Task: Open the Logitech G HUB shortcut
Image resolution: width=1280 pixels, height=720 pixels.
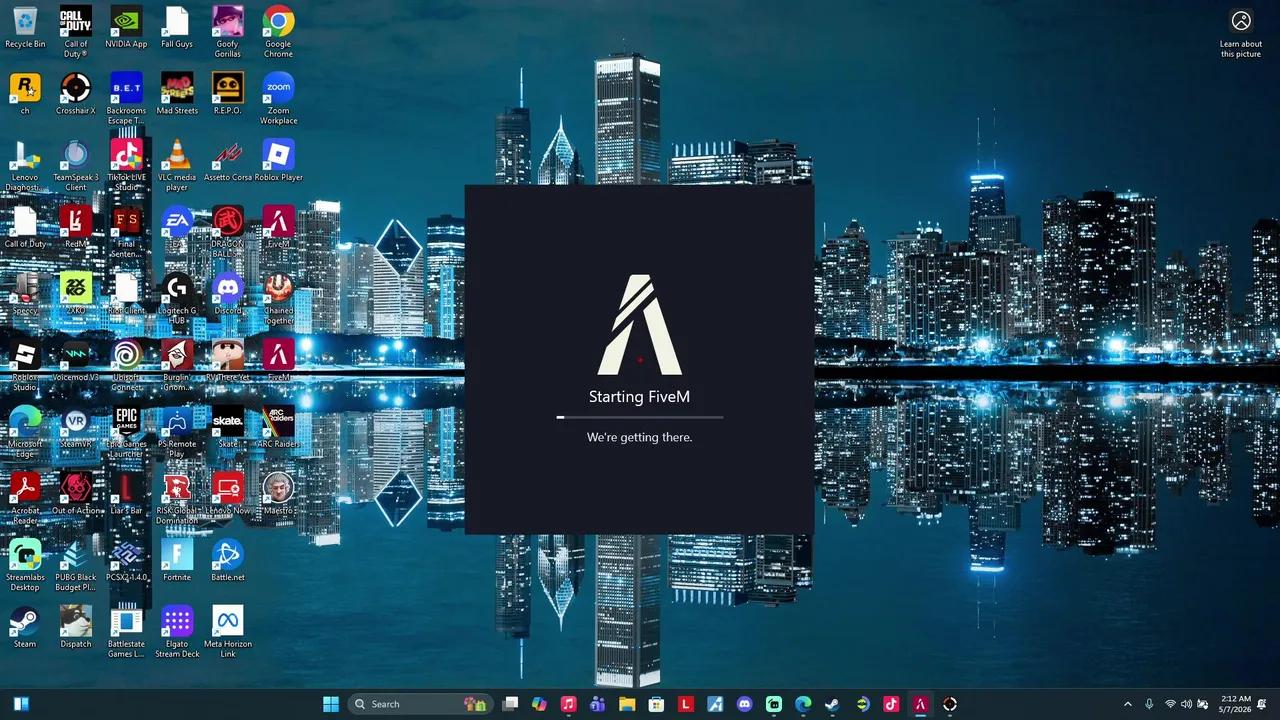Action: click(x=177, y=298)
